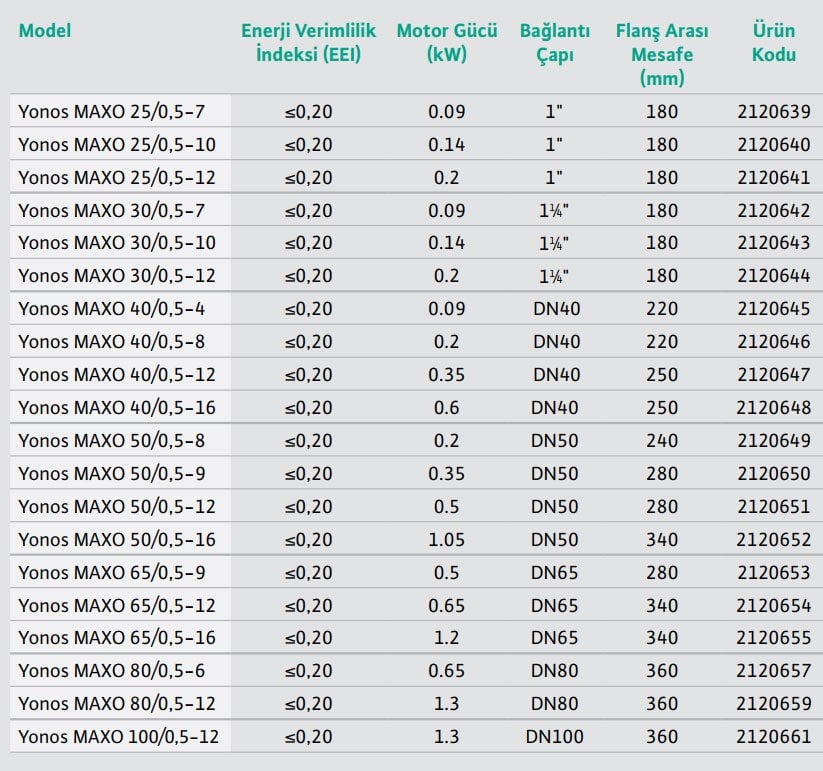Screen dimensions: 823x771
Task: Click the Bağlantı Çapı column header
Action: (x=555, y=43)
